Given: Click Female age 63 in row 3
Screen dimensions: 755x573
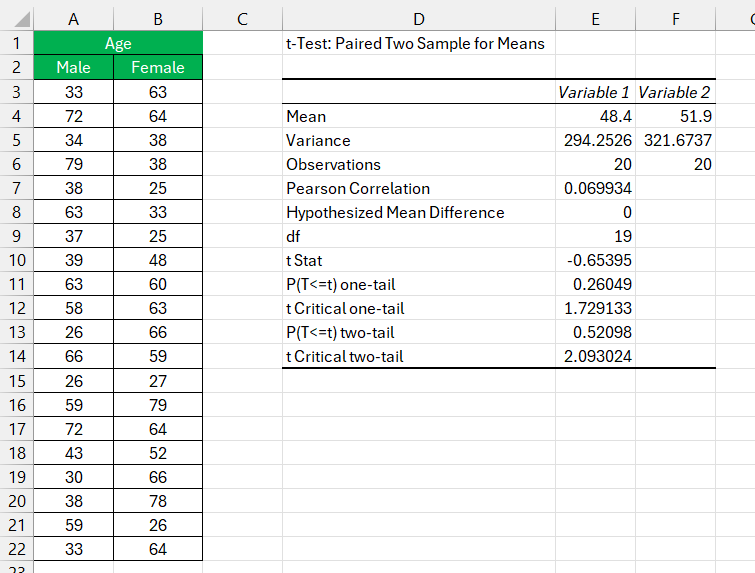Looking at the screenshot, I should tap(158, 91).
